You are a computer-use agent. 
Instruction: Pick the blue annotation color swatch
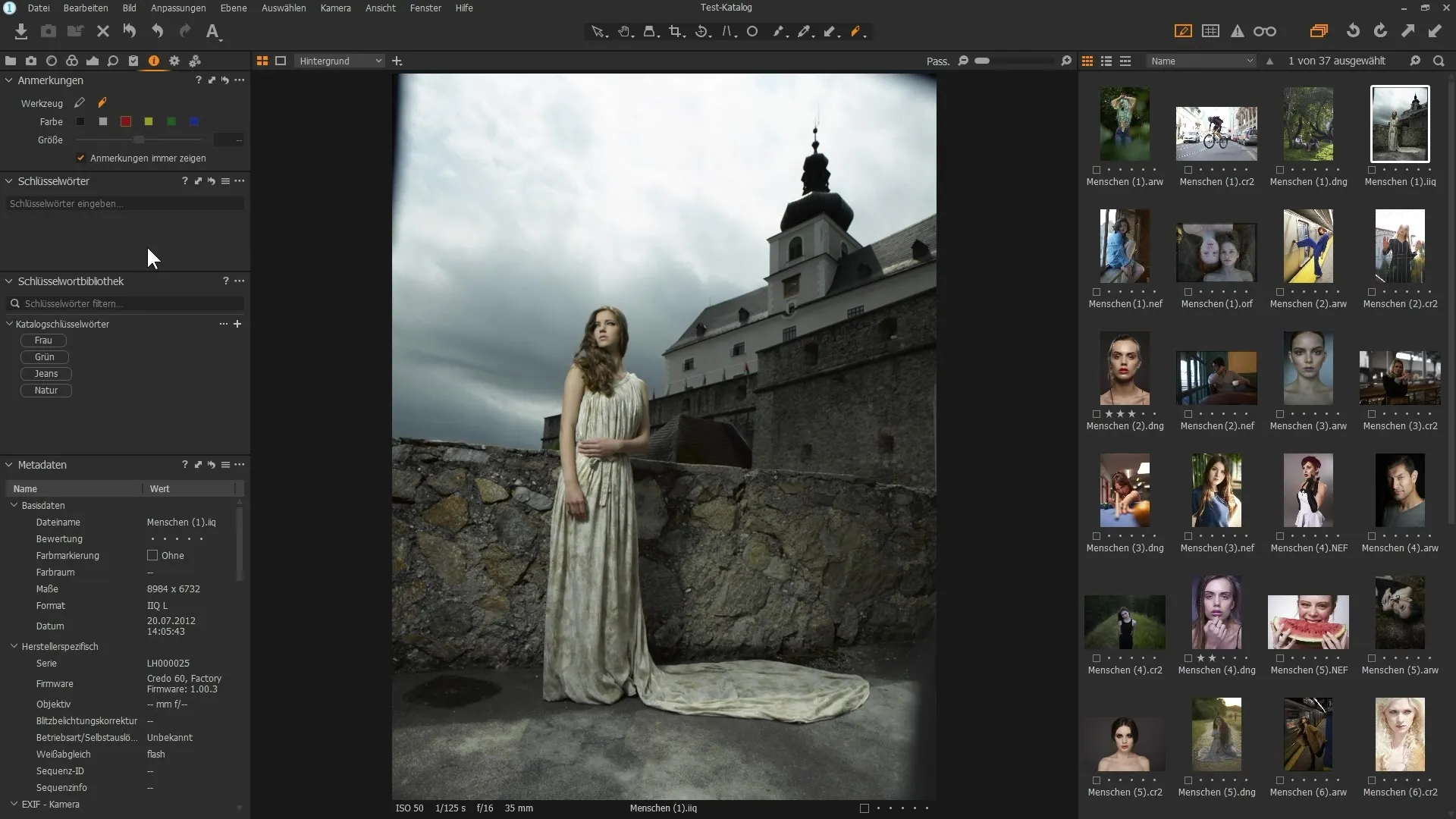[x=194, y=121]
